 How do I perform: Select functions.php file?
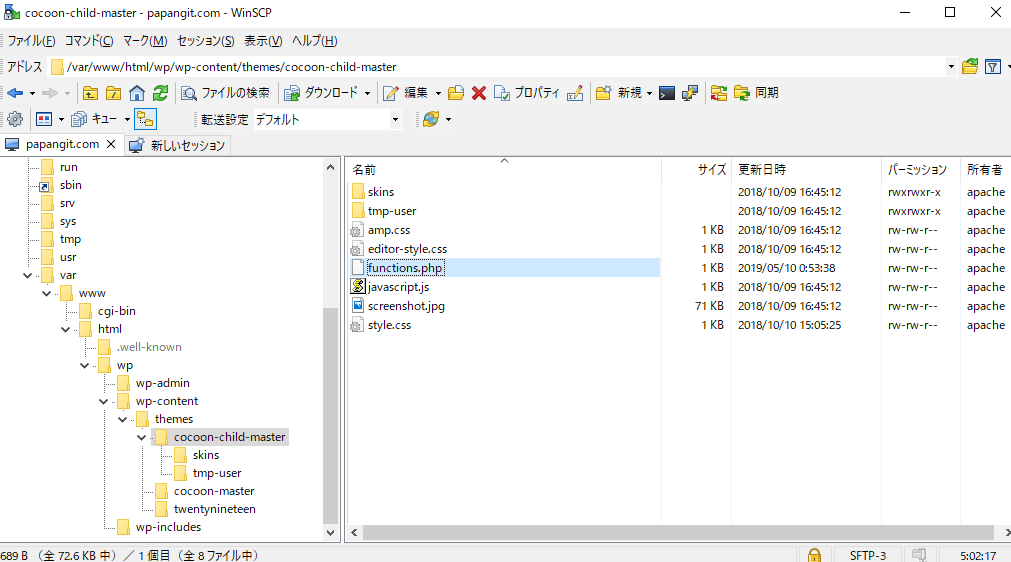coord(405,268)
